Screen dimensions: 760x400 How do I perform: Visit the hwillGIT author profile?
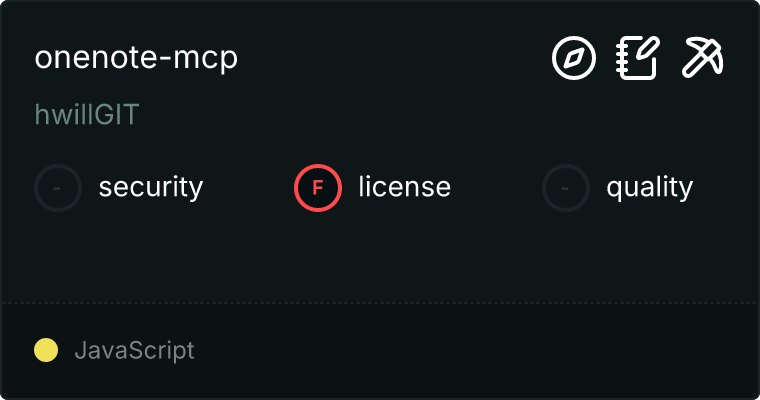(x=87, y=114)
